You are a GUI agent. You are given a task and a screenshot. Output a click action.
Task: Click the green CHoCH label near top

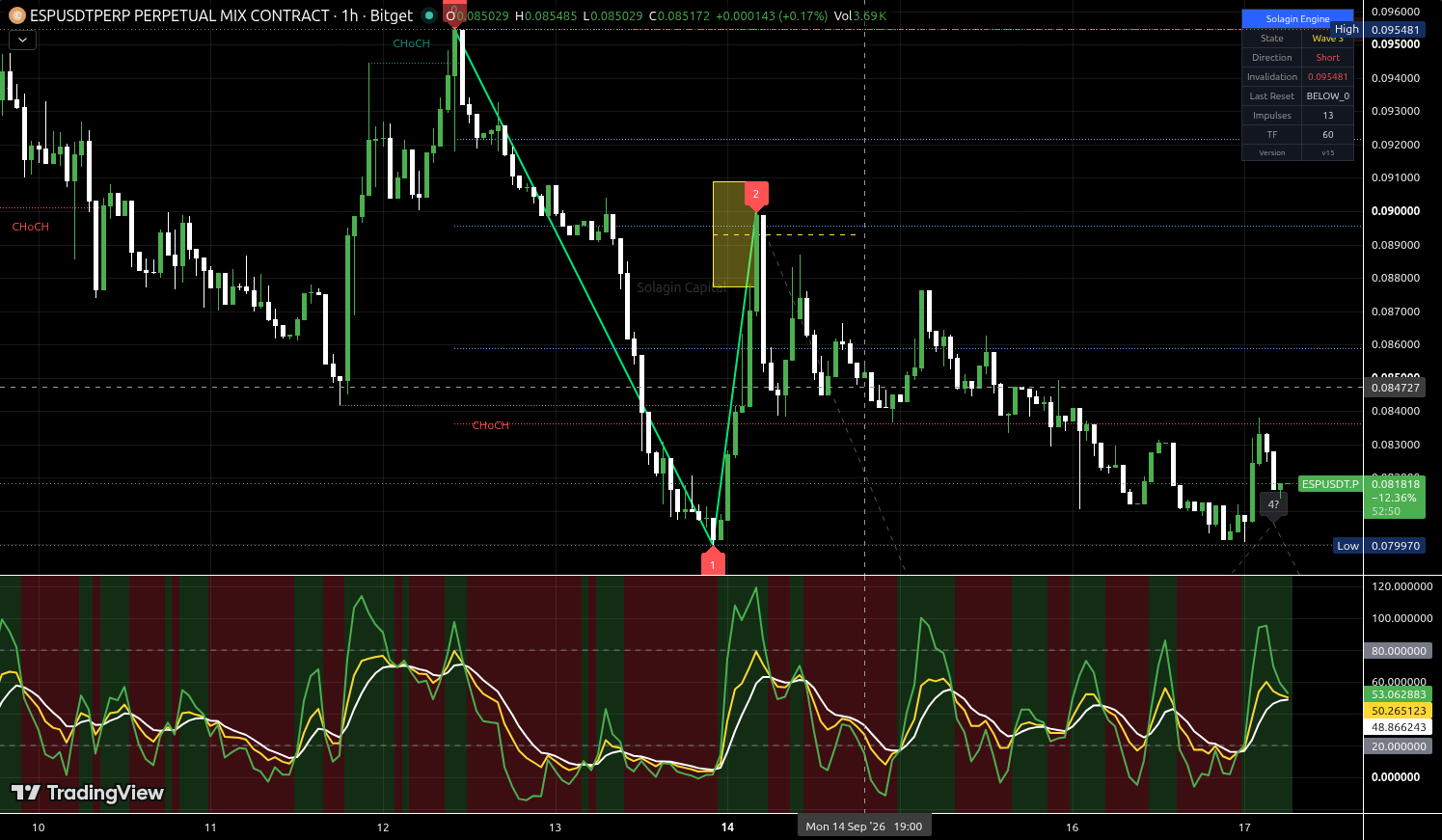pyautogui.click(x=412, y=43)
